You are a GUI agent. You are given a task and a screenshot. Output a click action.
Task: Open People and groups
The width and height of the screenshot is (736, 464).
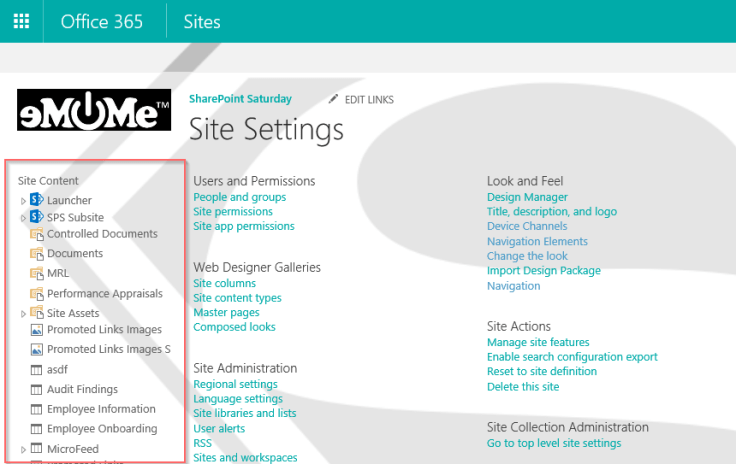tap(239, 197)
